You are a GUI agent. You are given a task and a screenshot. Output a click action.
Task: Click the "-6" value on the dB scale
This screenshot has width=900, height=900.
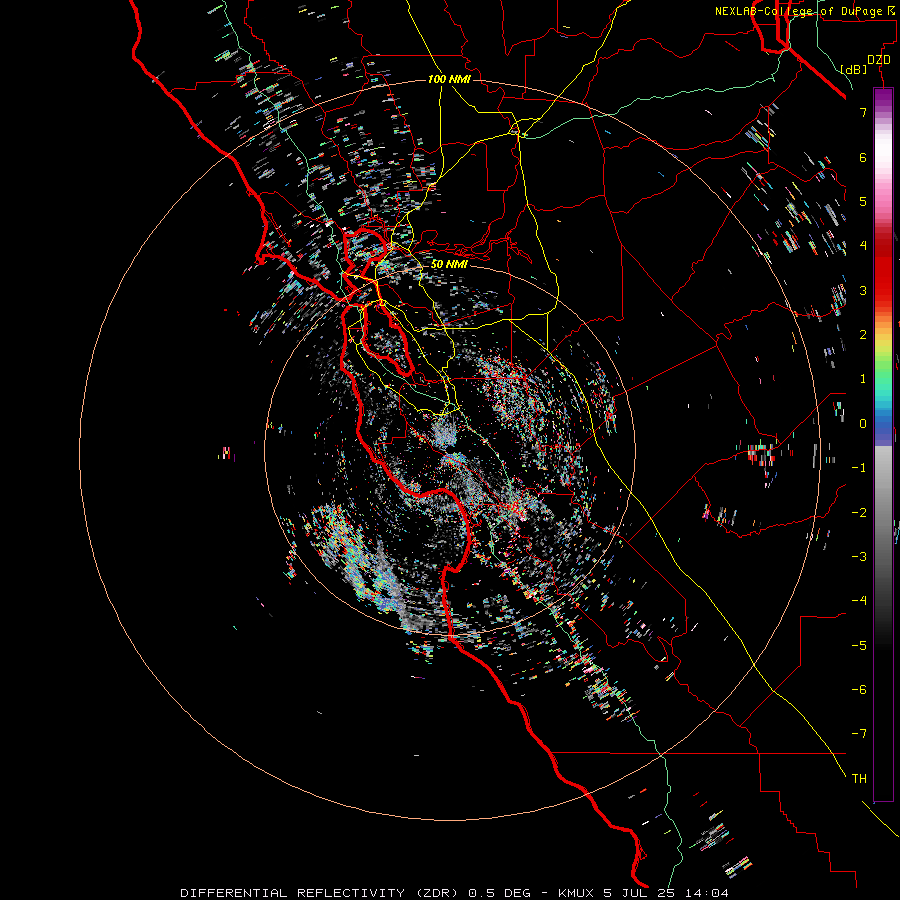(x=859, y=690)
